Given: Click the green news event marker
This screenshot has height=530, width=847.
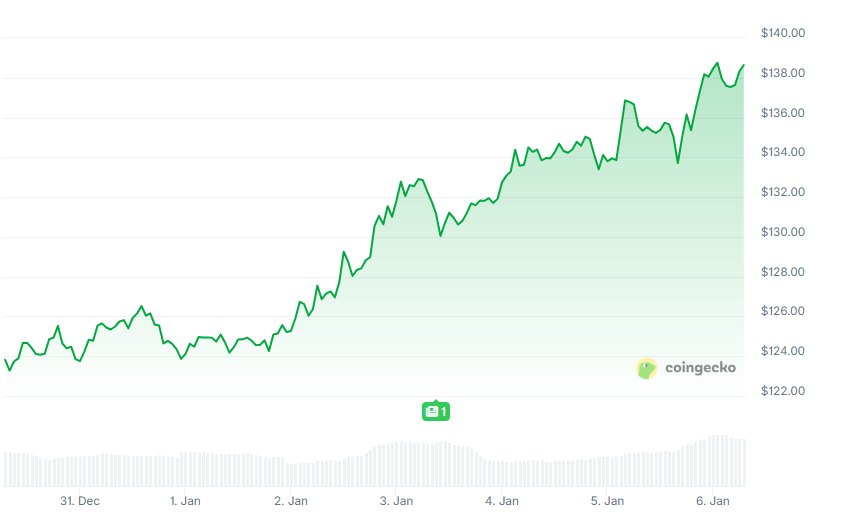Looking at the screenshot, I should click(x=436, y=410).
